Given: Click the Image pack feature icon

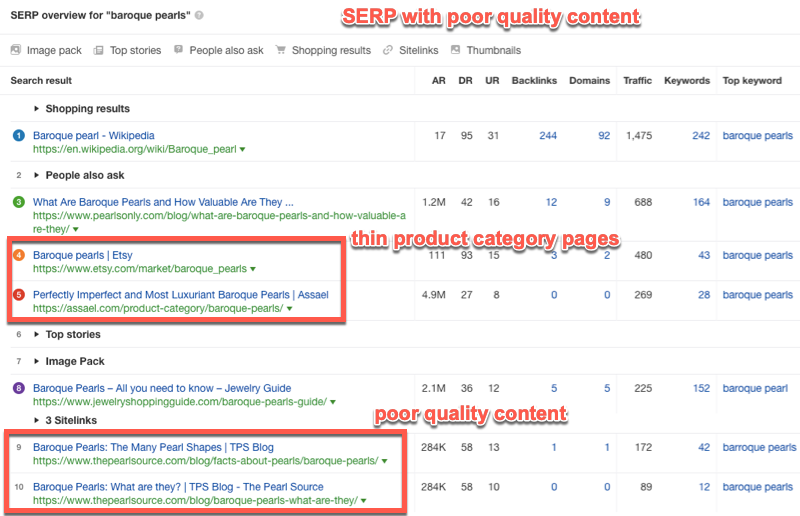Looking at the screenshot, I should pos(15,50).
